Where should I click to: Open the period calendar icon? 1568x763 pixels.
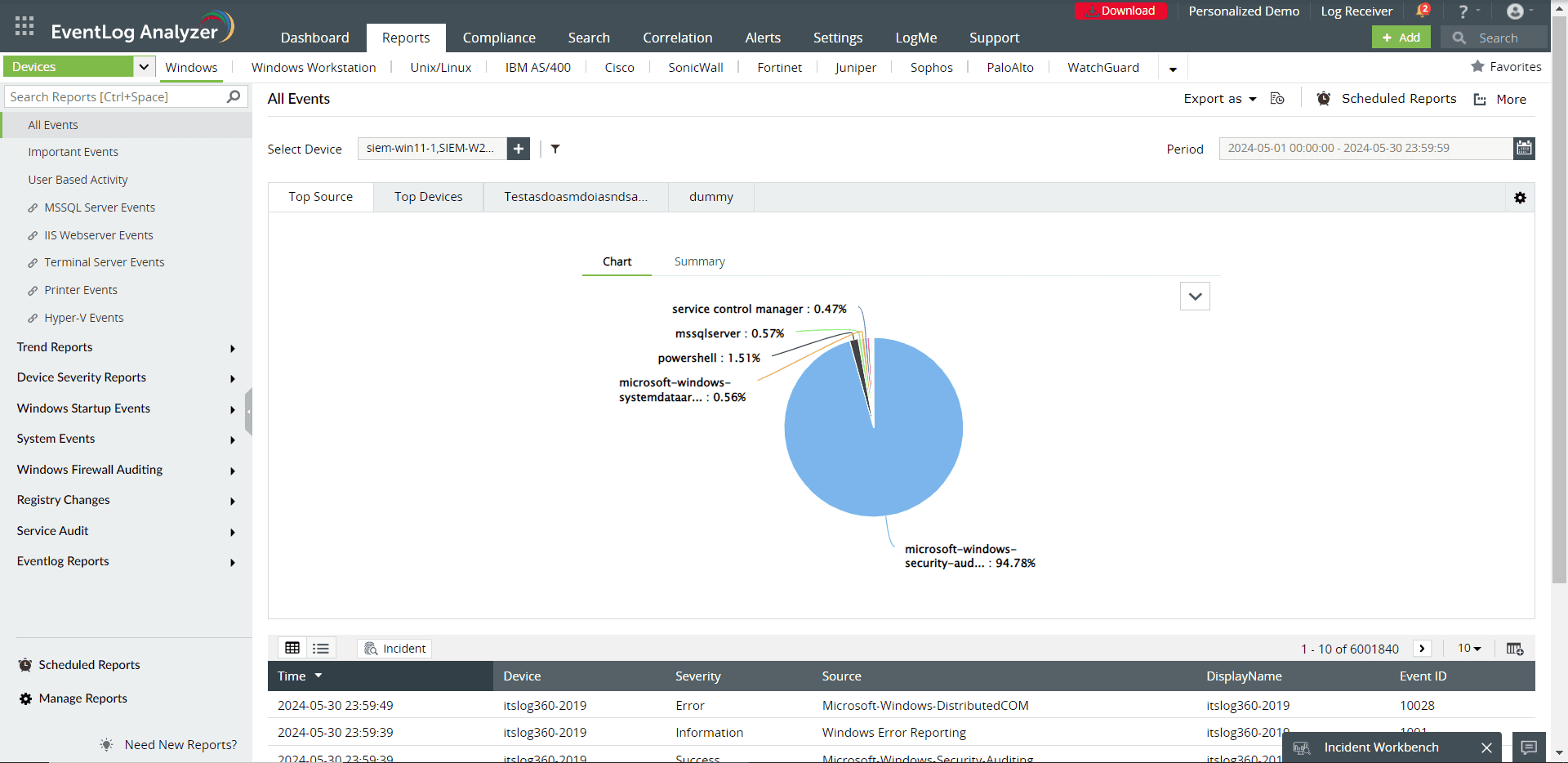point(1524,148)
